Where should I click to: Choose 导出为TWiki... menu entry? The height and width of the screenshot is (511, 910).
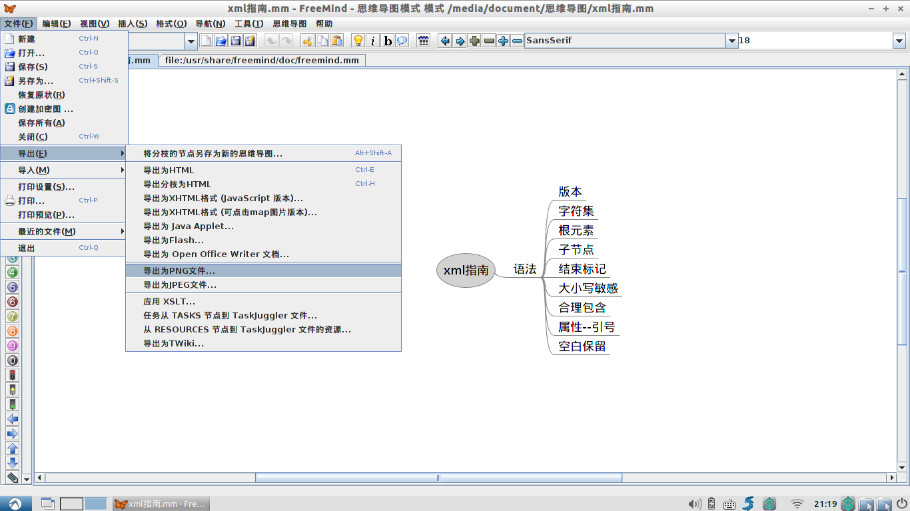click(263, 343)
